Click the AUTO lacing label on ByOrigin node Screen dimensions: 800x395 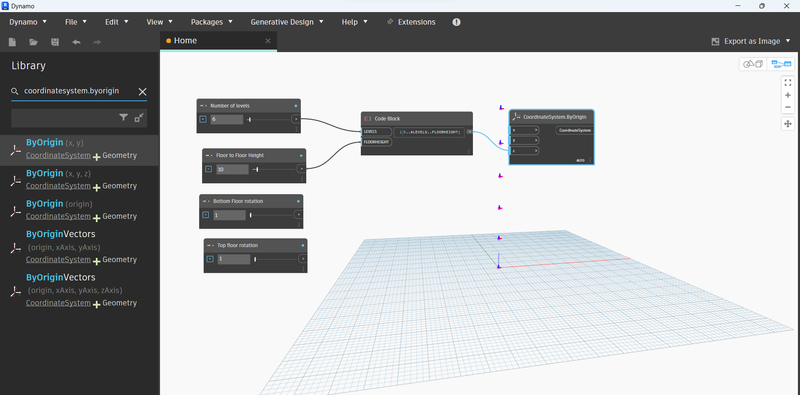(580, 160)
